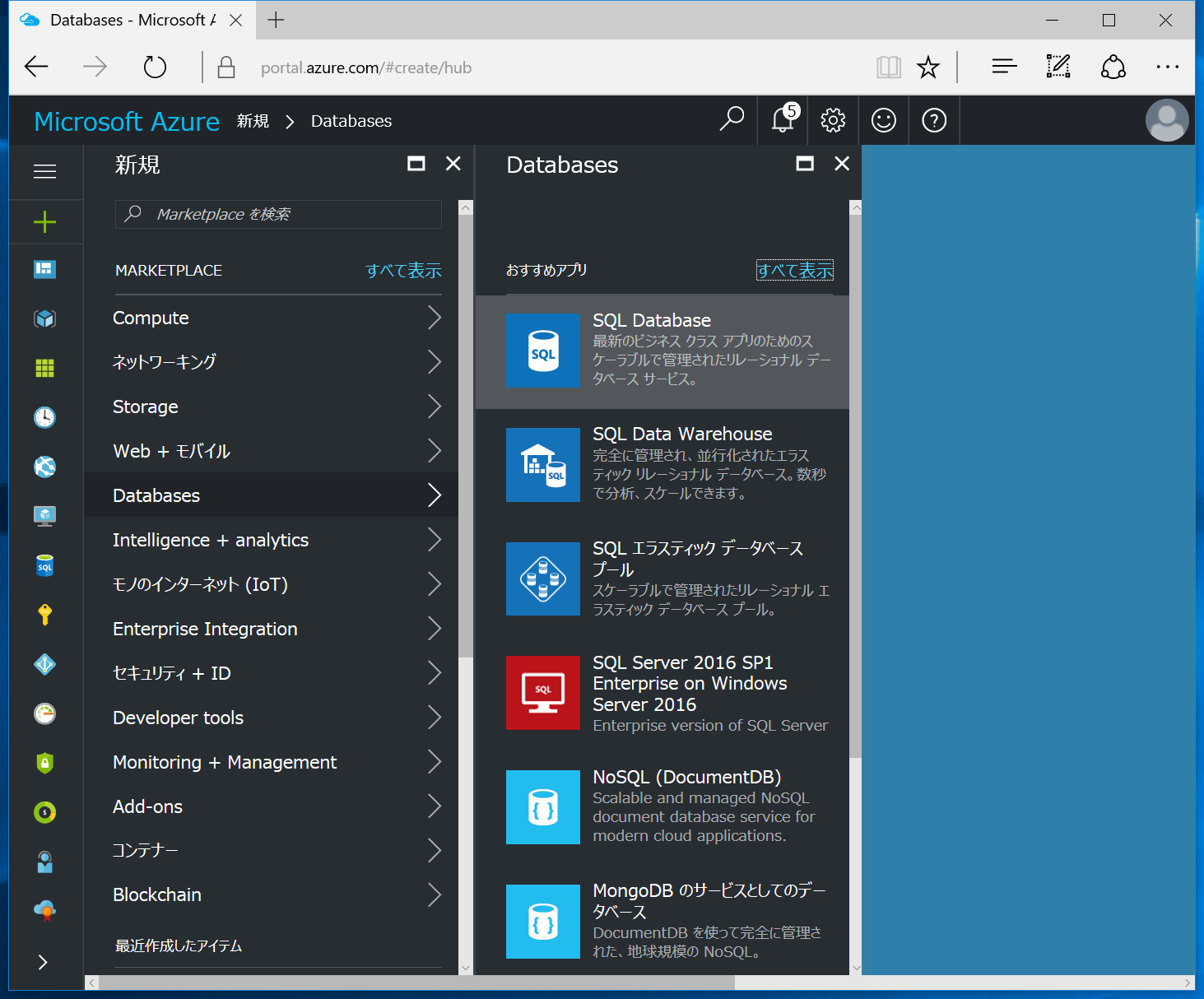This screenshot has height=999, width=1204.
Task: Open the コンテナー category
Action: click(x=271, y=851)
